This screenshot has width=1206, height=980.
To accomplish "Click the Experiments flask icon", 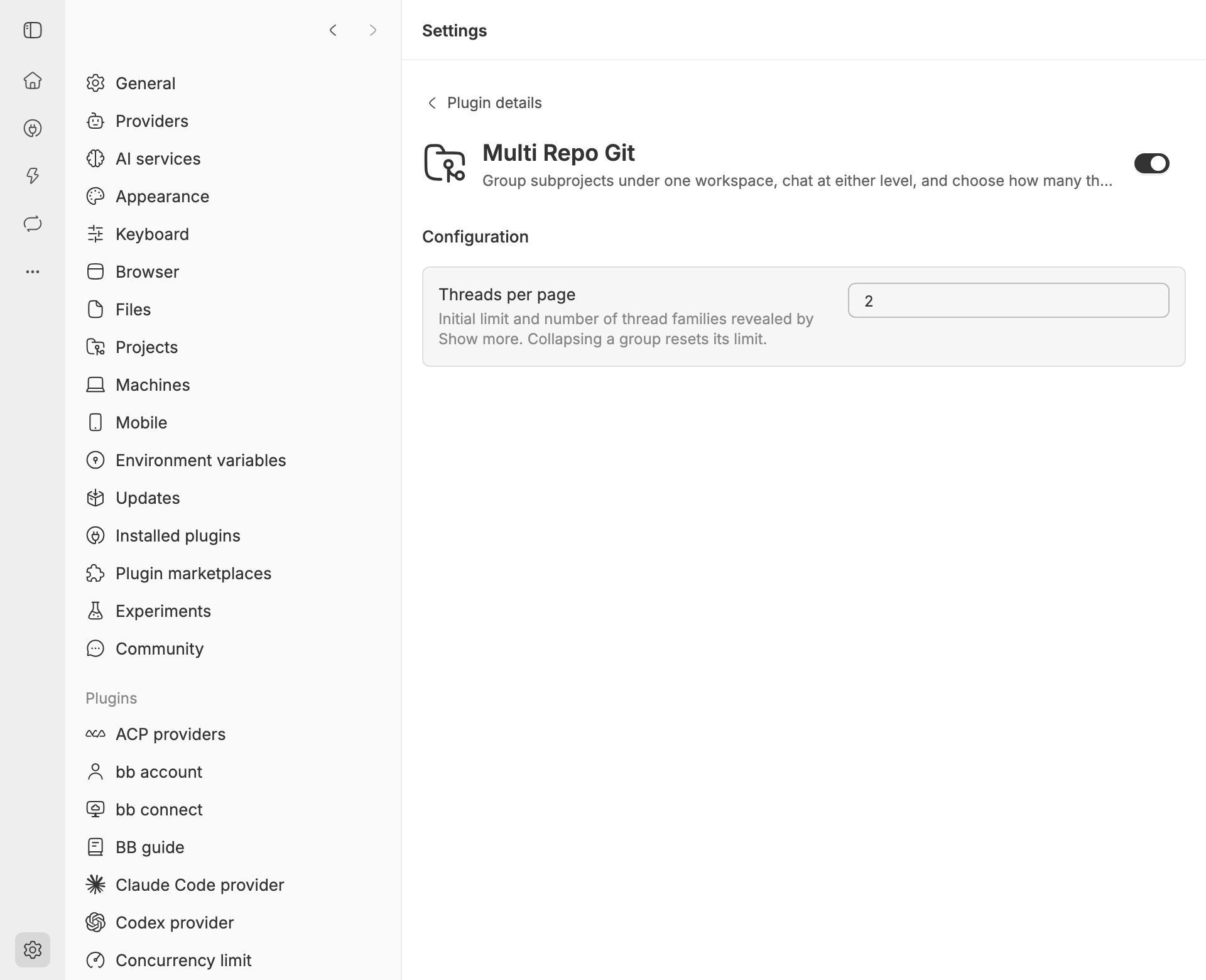I will 95,611.
